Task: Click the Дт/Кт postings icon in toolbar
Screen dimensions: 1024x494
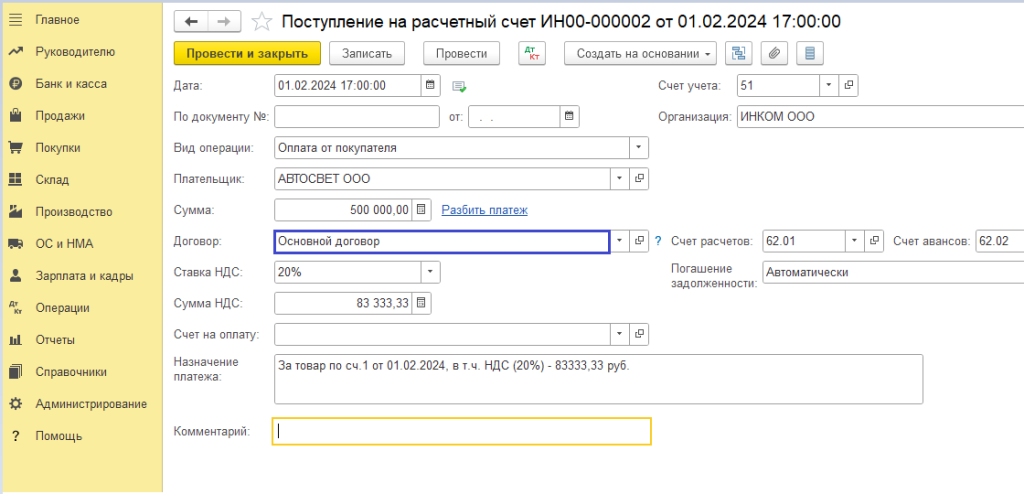Action: tap(531, 53)
